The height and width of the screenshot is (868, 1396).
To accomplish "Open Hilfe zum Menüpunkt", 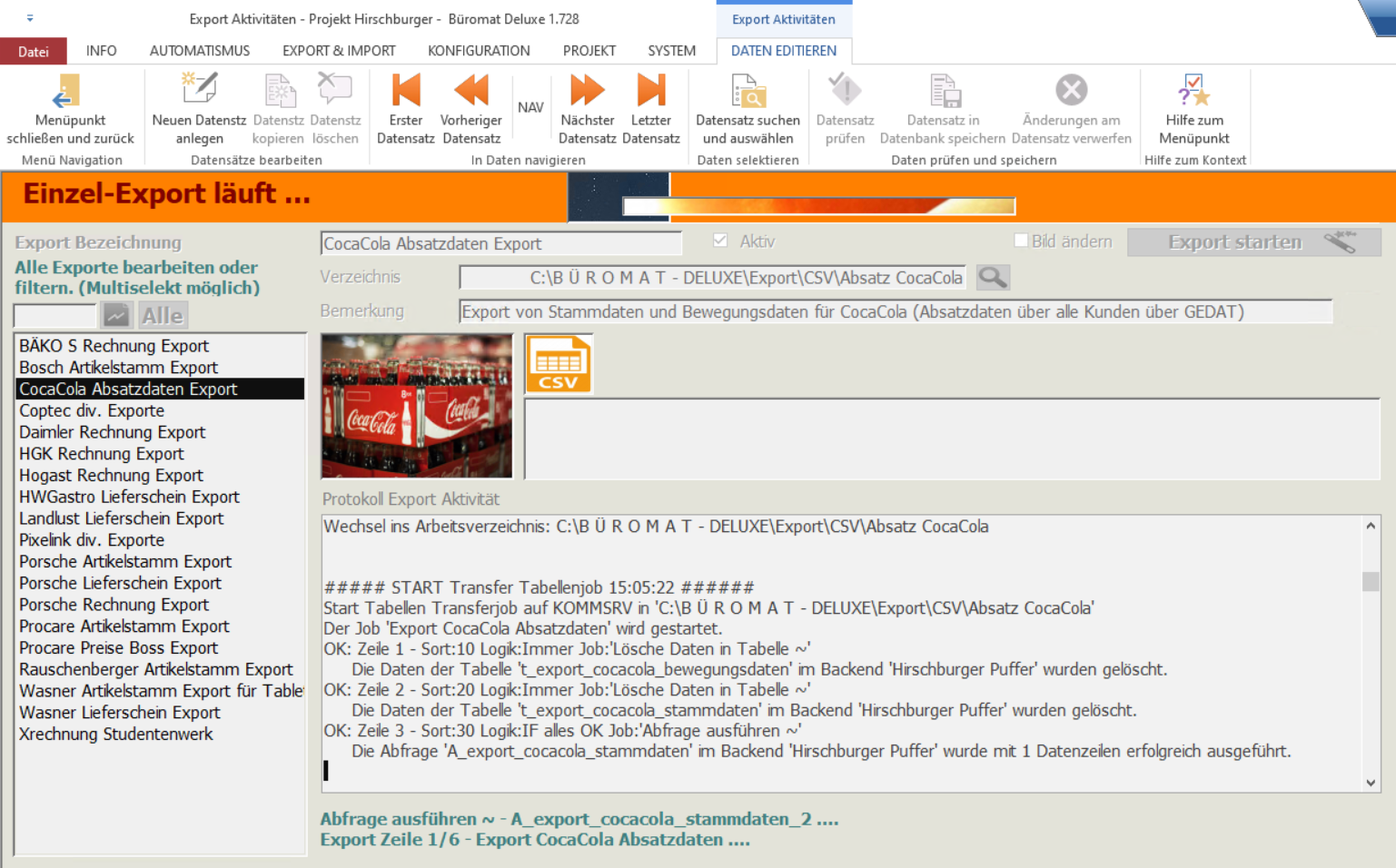I will point(1193,92).
